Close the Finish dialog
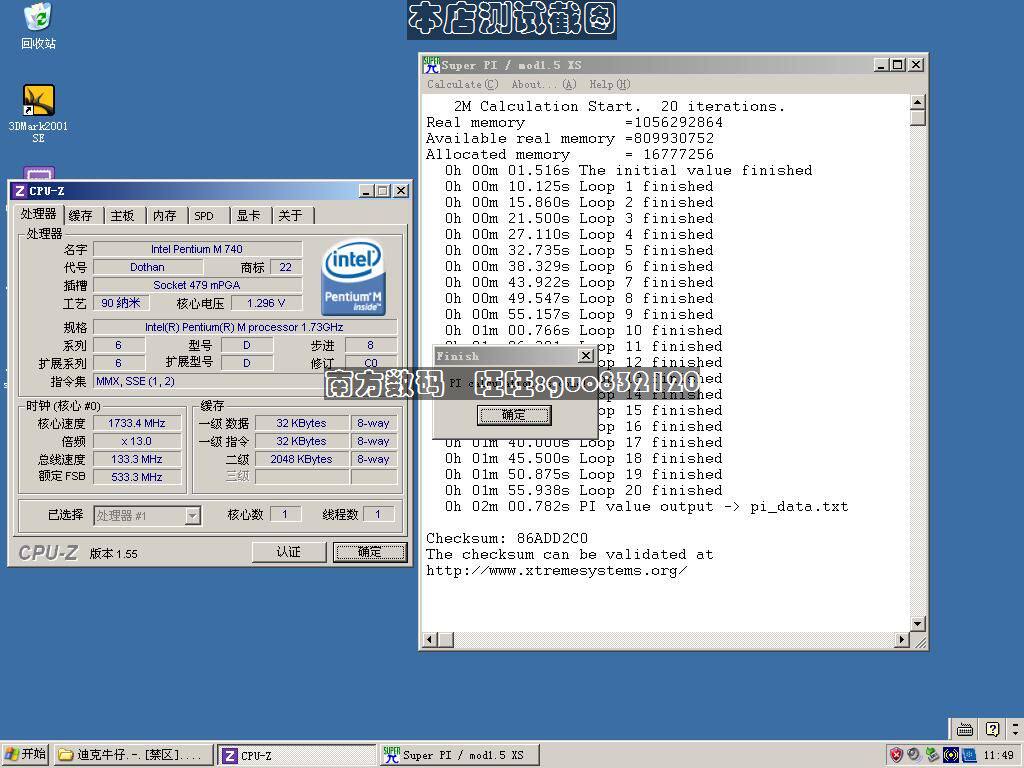1024x768 pixels. click(x=586, y=355)
